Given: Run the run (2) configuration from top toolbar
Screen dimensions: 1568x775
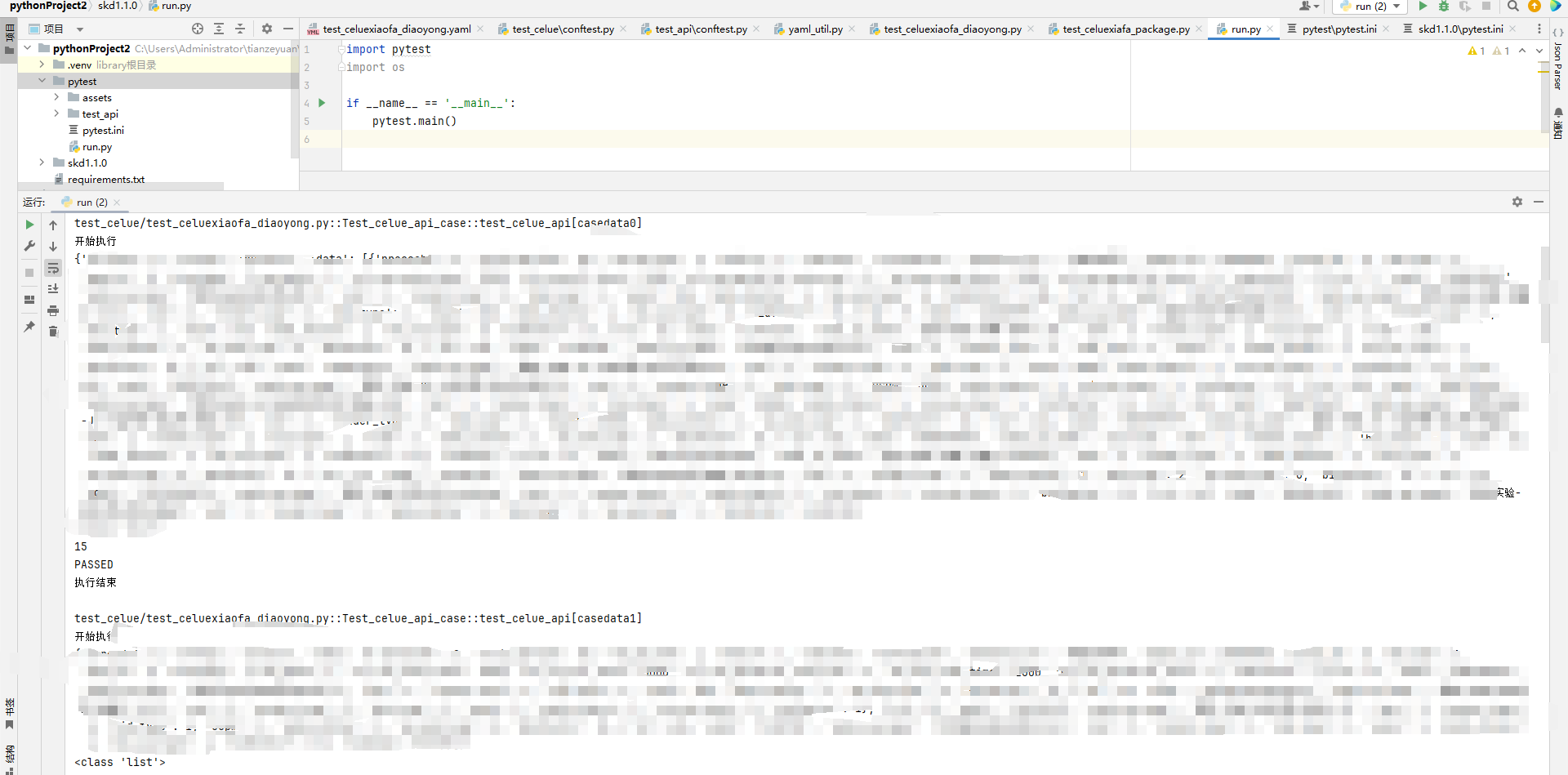Looking at the screenshot, I should click(1423, 6).
